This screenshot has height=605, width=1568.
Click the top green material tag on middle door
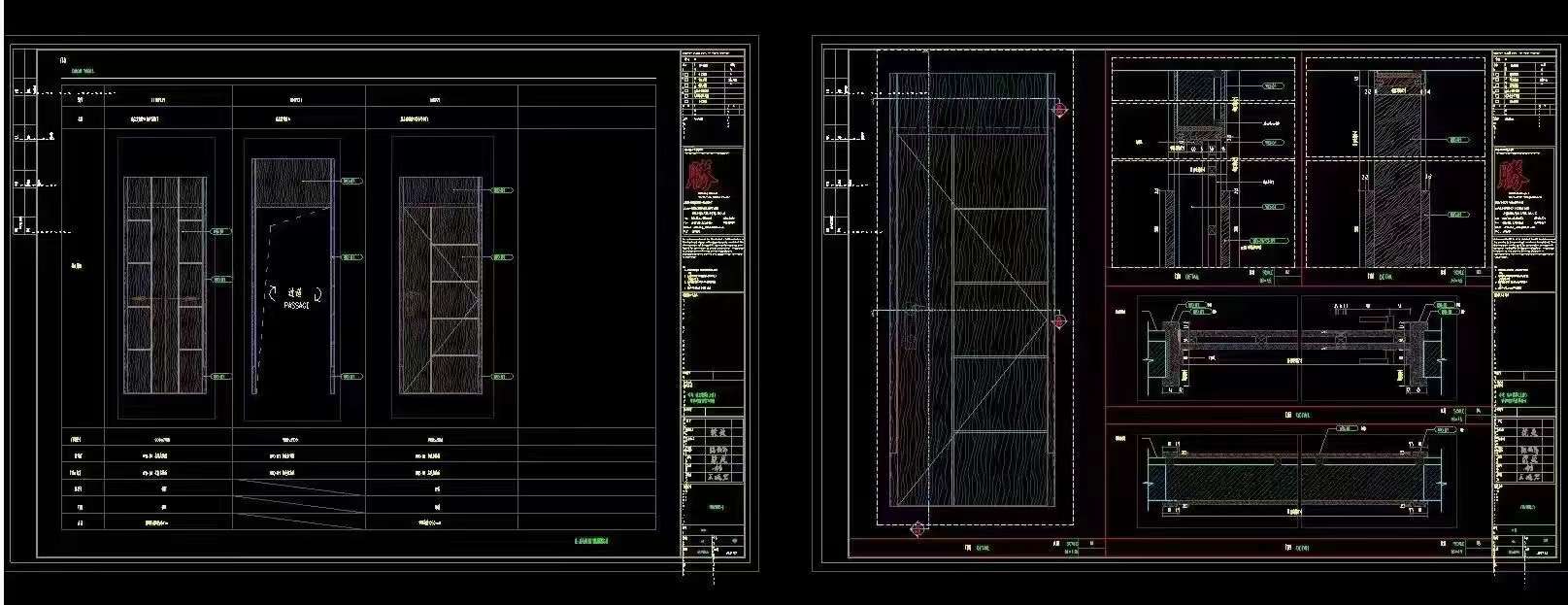(x=351, y=181)
